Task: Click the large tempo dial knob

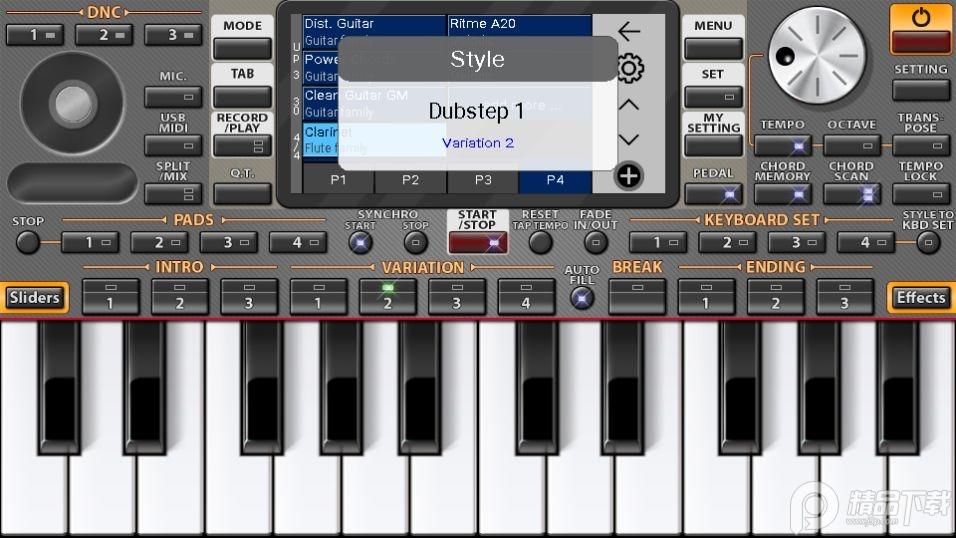Action: click(819, 47)
